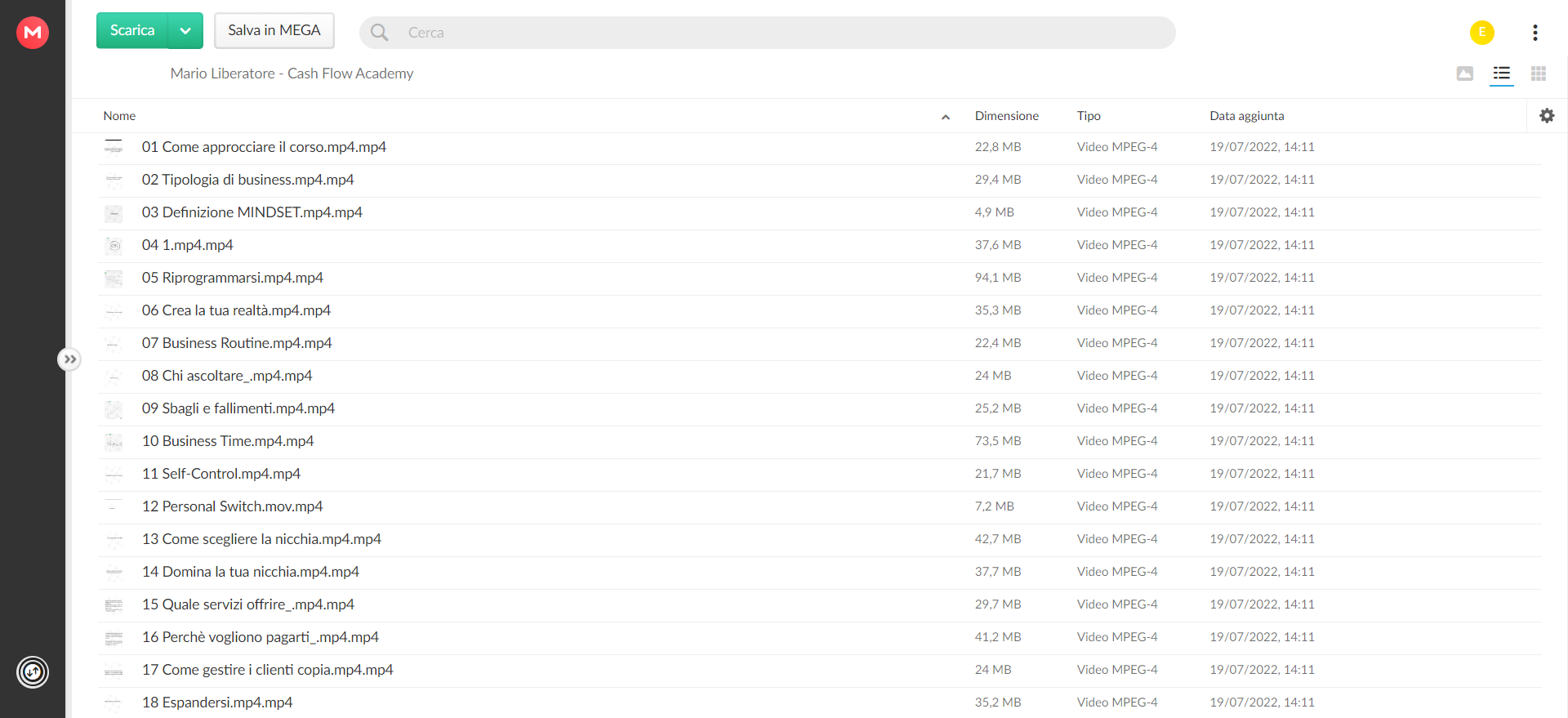Viewport: 1568px width, 718px height.
Task: Open the Scarica dropdown arrow
Action: point(185,30)
